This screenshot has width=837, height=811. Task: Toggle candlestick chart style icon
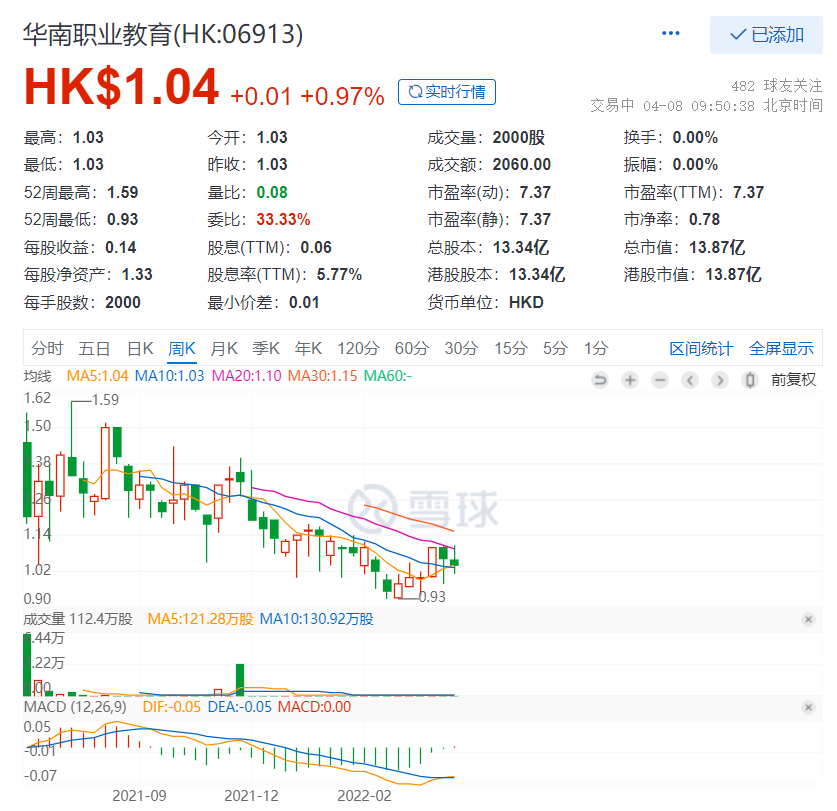tap(750, 380)
